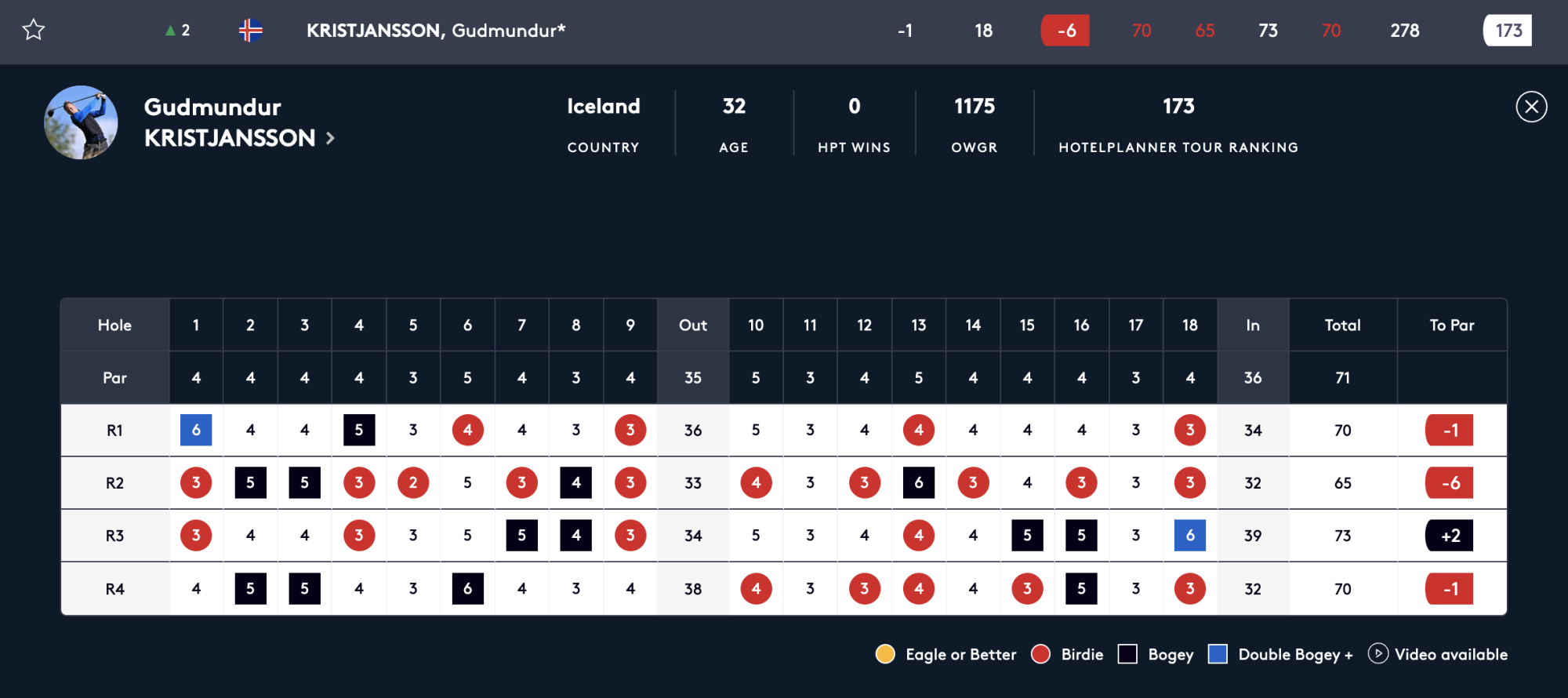1568x698 pixels.
Task: Click the yellow Eagle or Better legend dot
Action: coord(885,654)
